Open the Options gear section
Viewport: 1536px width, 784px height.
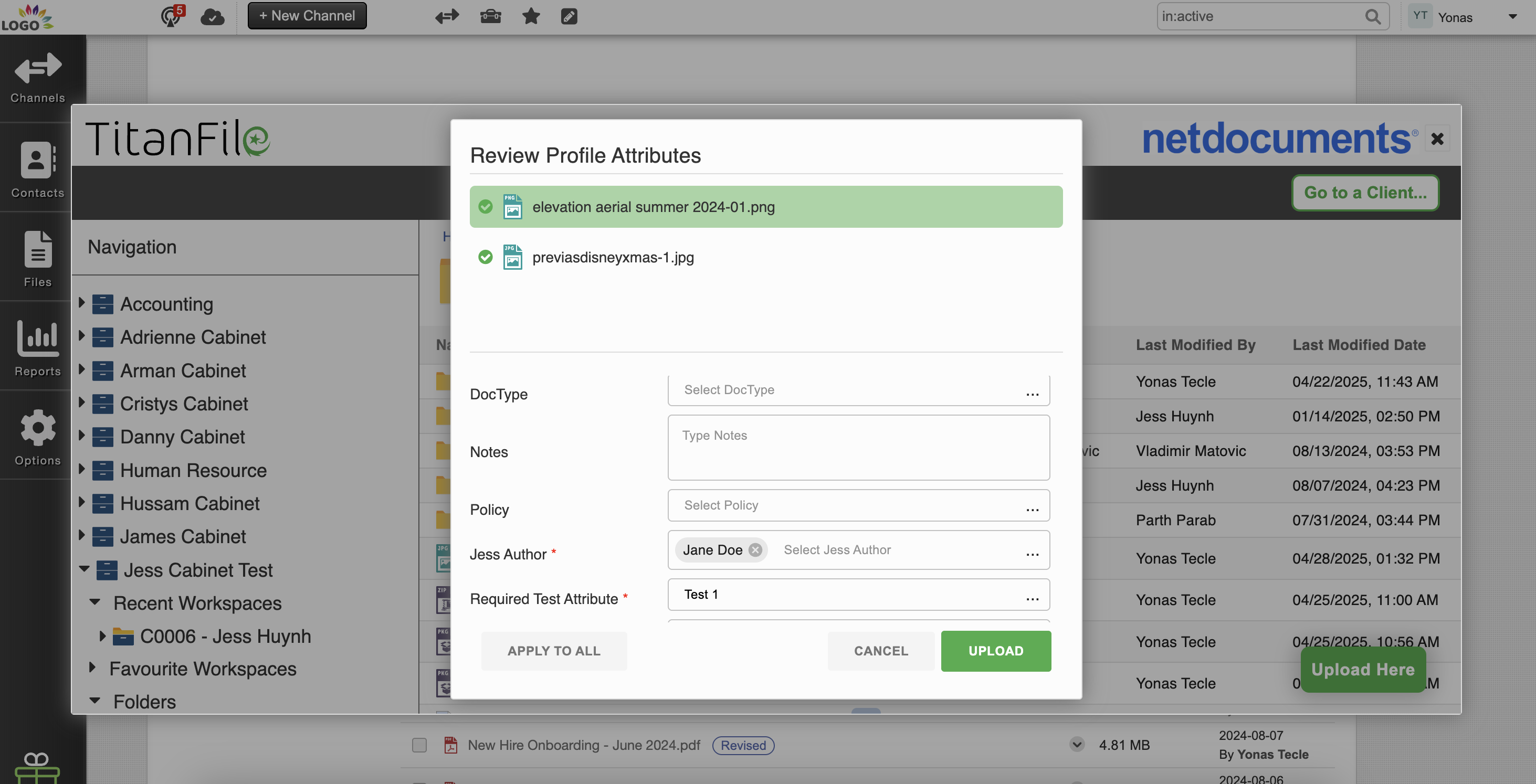(x=38, y=437)
